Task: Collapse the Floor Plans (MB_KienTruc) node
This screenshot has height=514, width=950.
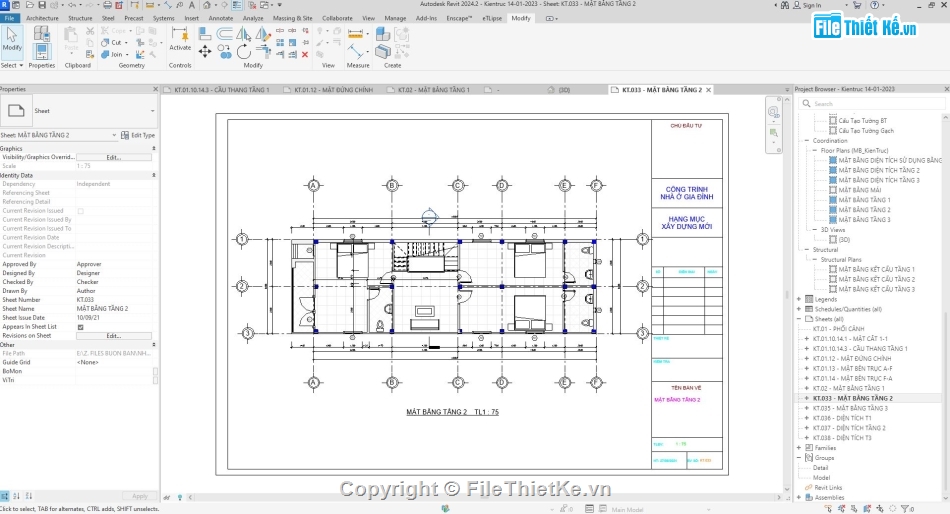Action: (x=815, y=150)
